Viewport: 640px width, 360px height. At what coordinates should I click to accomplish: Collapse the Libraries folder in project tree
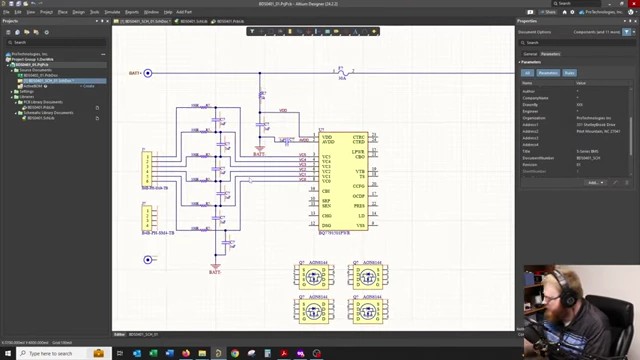click(x=11, y=97)
